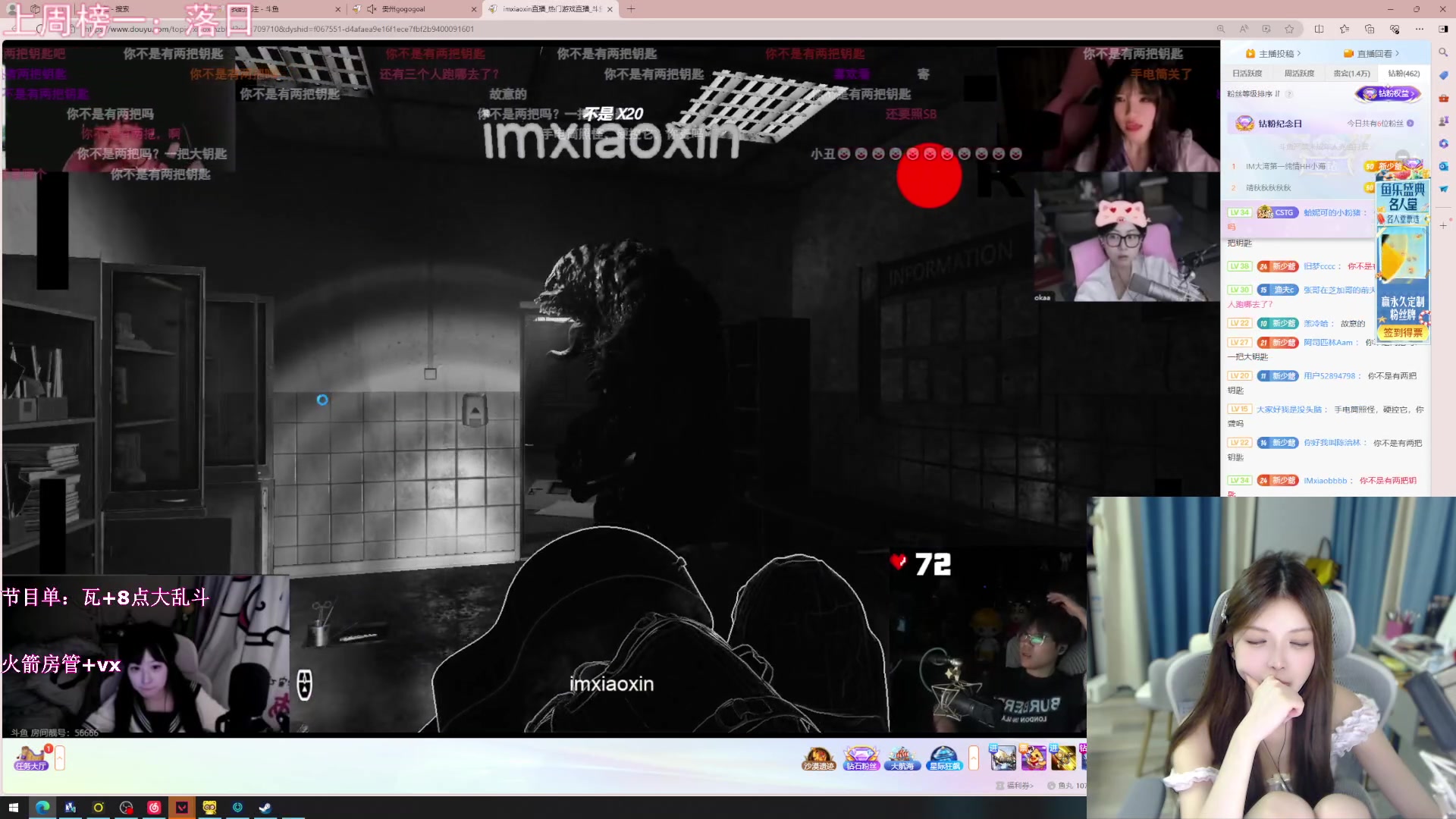Image resolution: width=1456 pixels, height=819 pixels.
Task: Open the 福利券 coupon link
Action: tap(1015, 786)
